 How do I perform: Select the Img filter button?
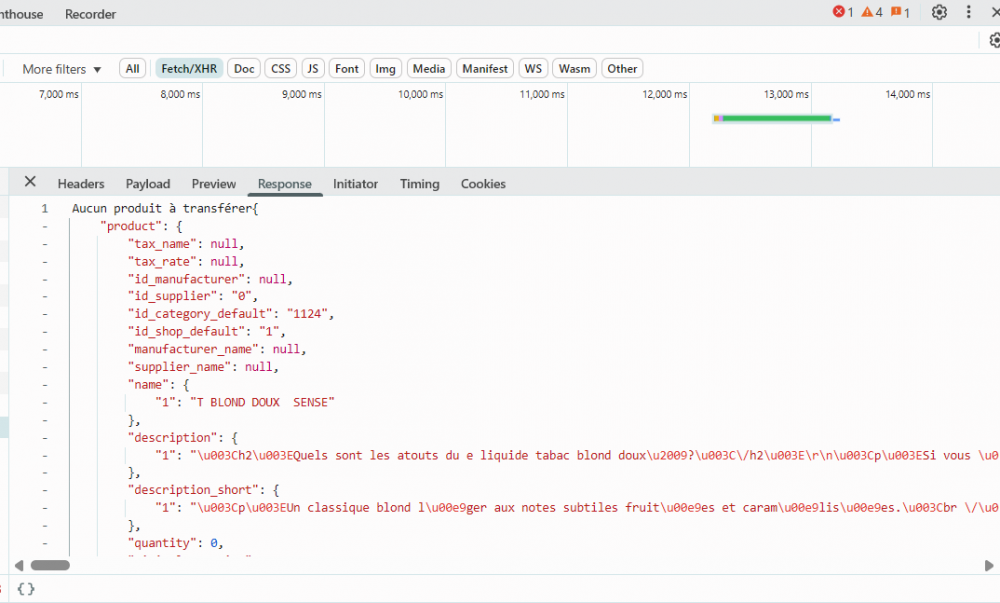coord(386,69)
